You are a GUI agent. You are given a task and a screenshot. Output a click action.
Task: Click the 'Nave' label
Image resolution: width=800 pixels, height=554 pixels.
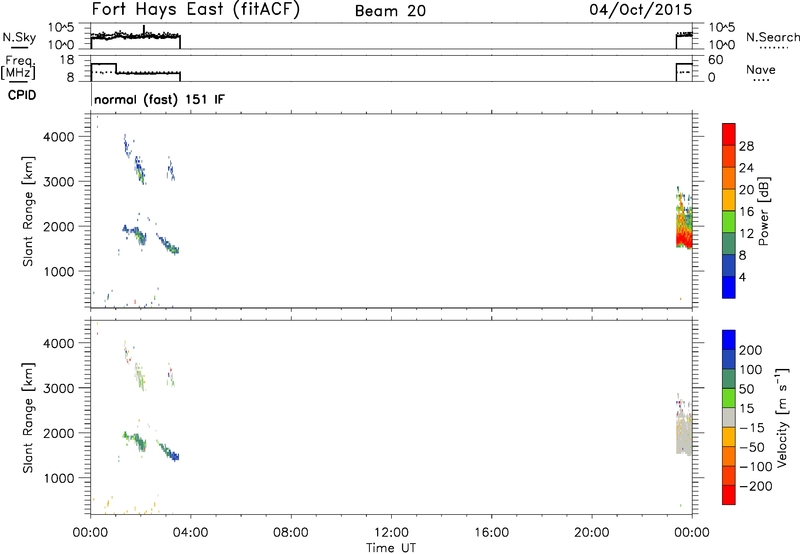760,70
